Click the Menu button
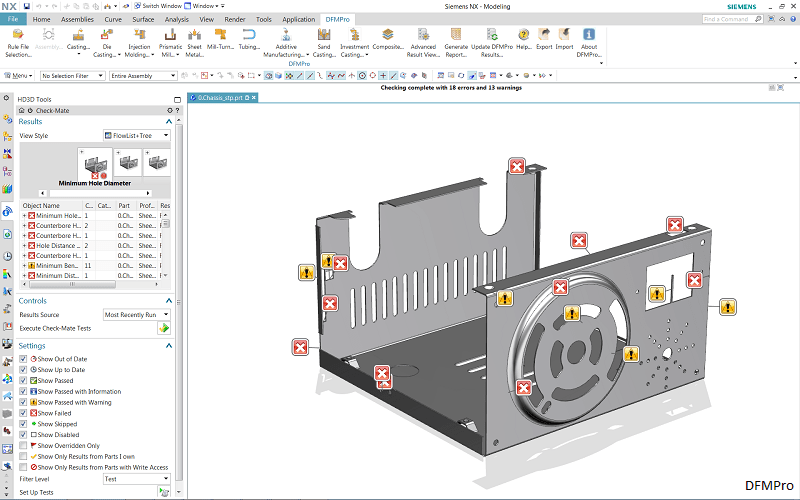The height and width of the screenshot is (500, 800). click(18, 76)
